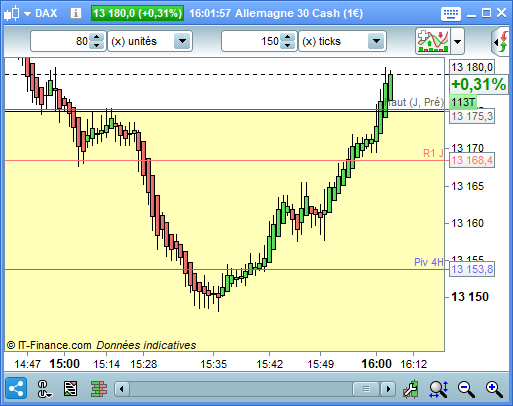Click the R1 J pivot line label
This screenshot has height=406, width=513.
pyautogui.click(x=433, y=153)
